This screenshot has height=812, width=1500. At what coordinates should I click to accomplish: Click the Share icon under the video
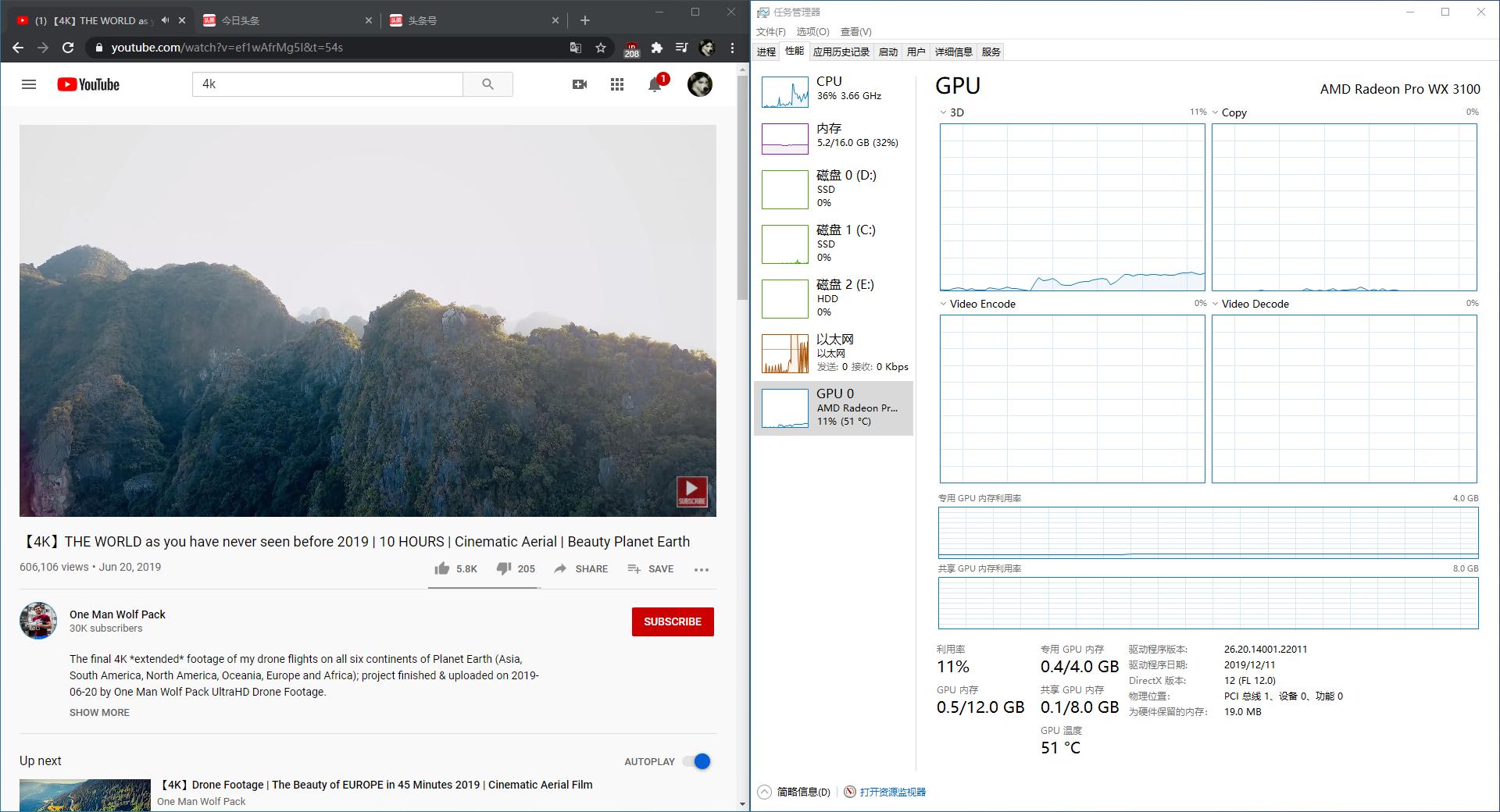click(x=561, y=568)
